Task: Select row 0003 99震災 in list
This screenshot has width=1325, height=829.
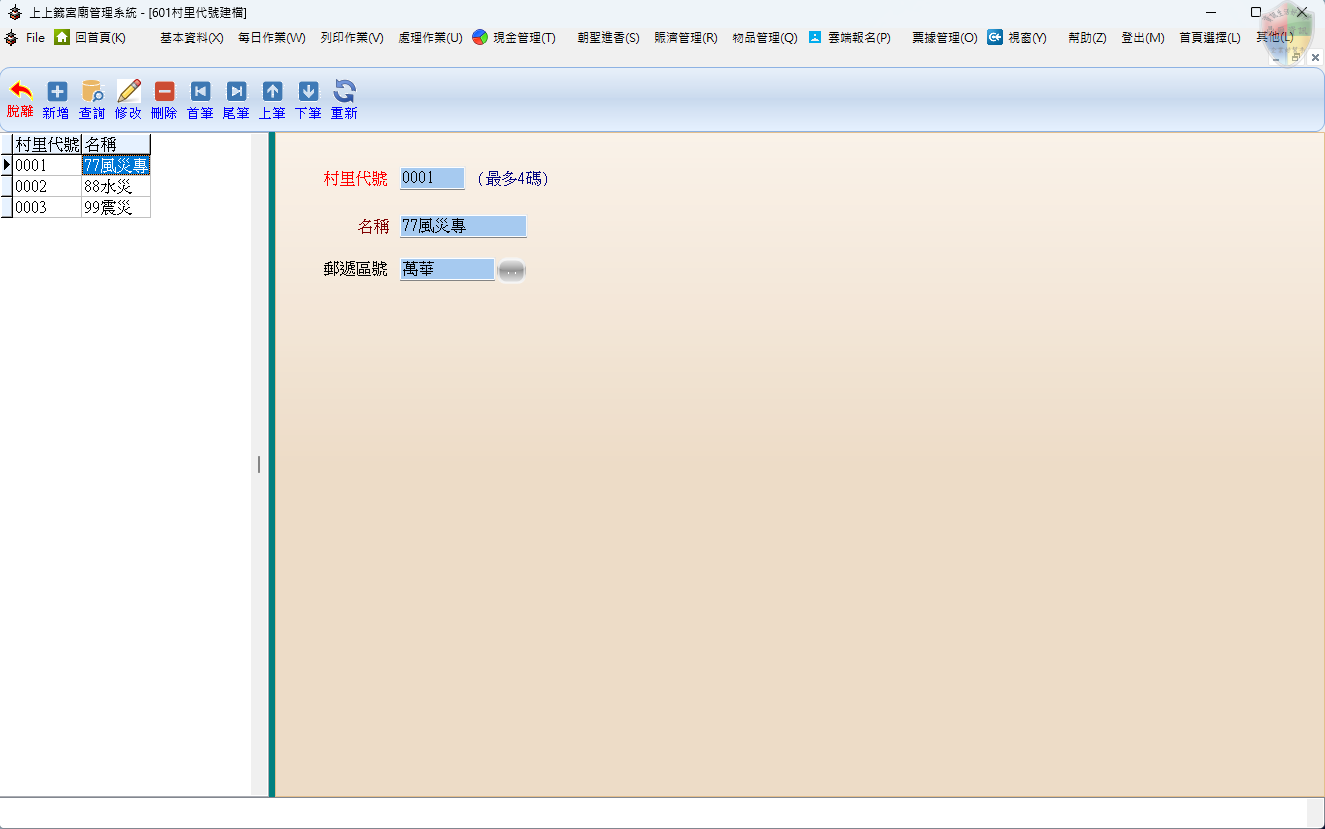Action: 80,207
